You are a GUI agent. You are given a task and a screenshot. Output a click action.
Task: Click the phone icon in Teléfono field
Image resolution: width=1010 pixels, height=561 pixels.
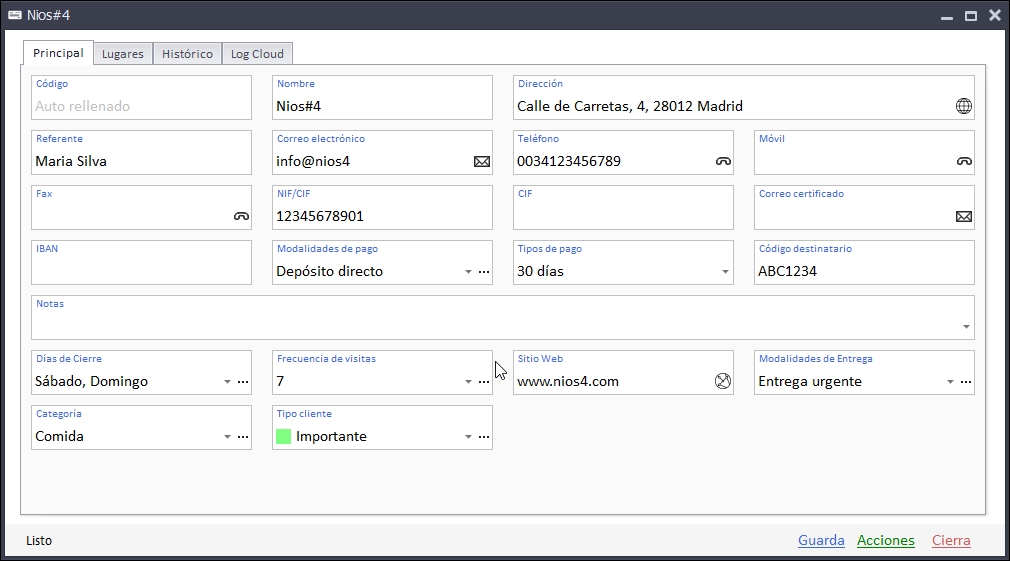click(x=723, y=161)
